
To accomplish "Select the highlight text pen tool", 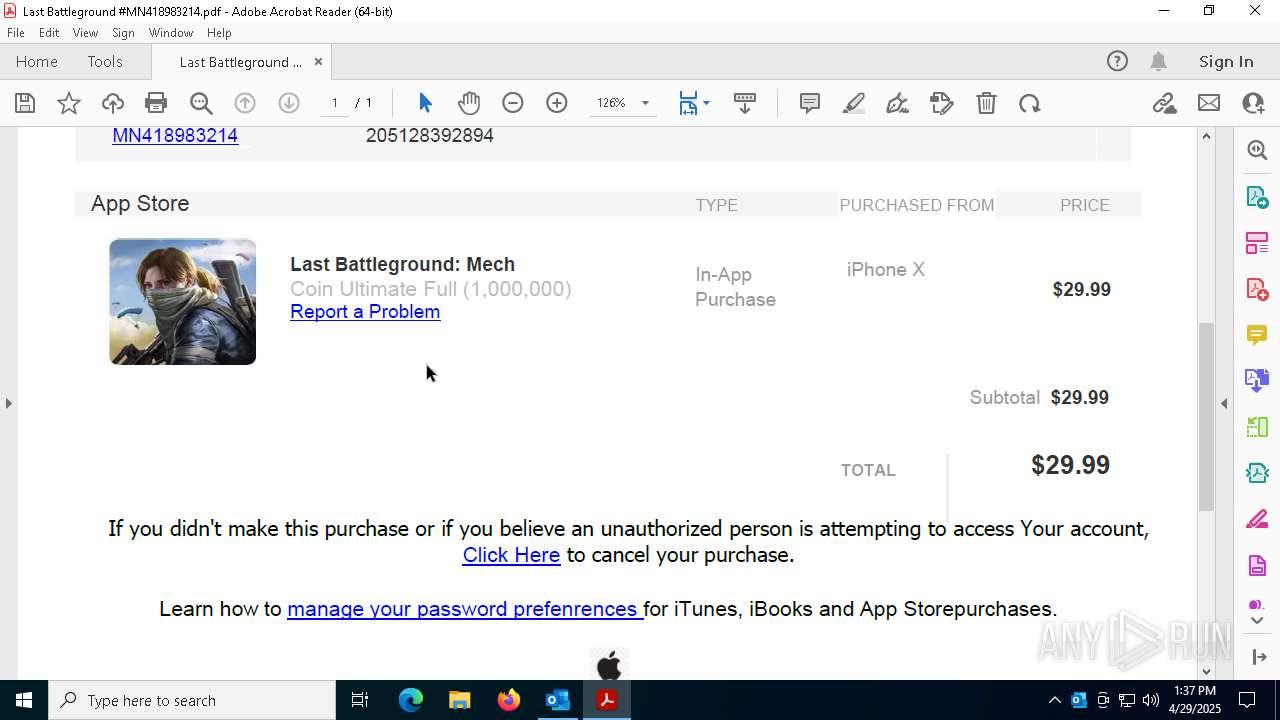I will click(854, 103).
